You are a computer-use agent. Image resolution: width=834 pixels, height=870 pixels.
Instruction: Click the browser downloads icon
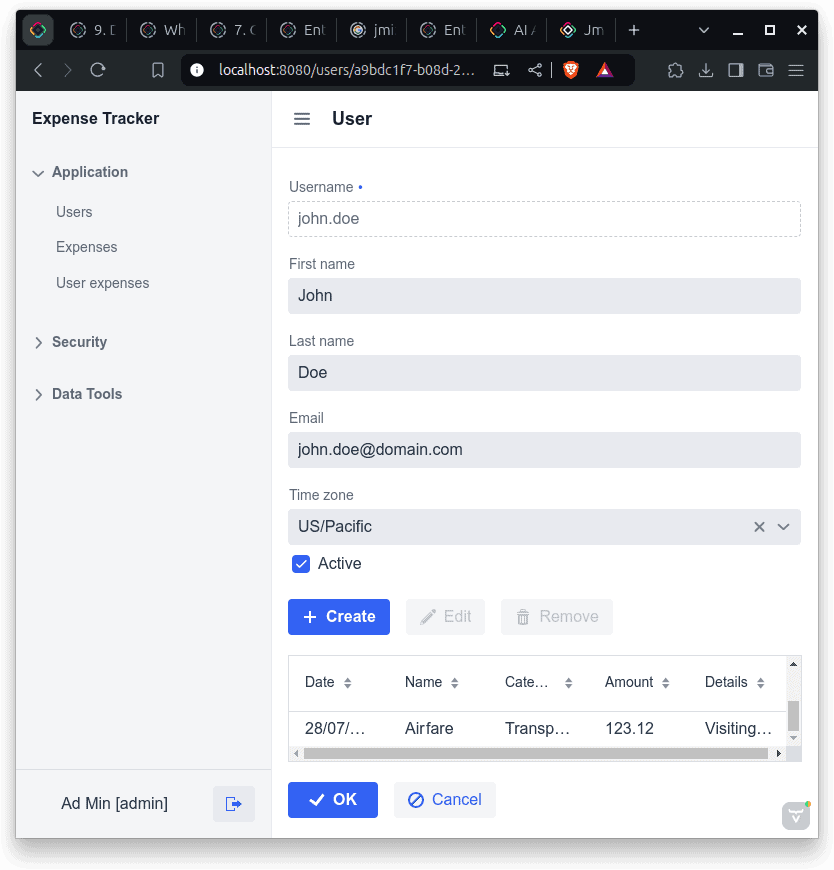pyautogui.click(x=706, y=70)
